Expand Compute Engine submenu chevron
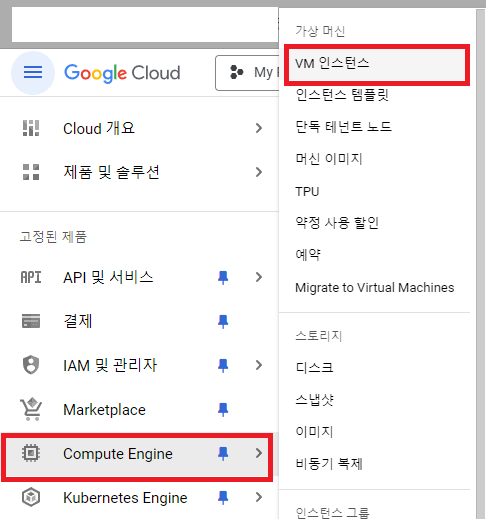The image size is (486, 519). click(259, 453)
